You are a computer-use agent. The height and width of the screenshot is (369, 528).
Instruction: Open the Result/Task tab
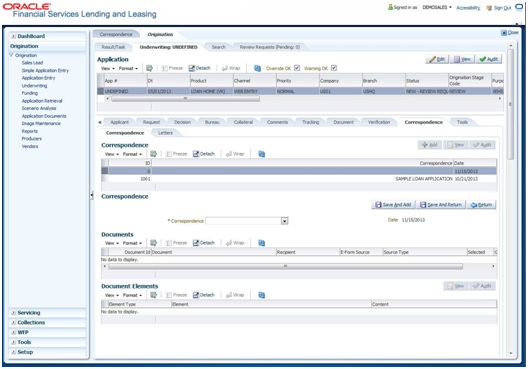(113, 47)
